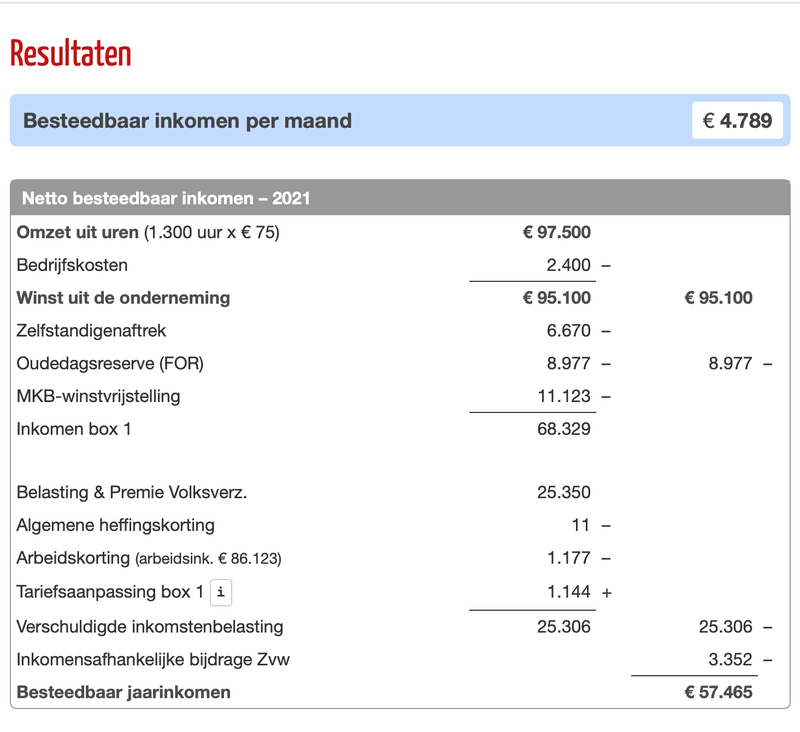Select the Winst uit de onderneming label

123,298
